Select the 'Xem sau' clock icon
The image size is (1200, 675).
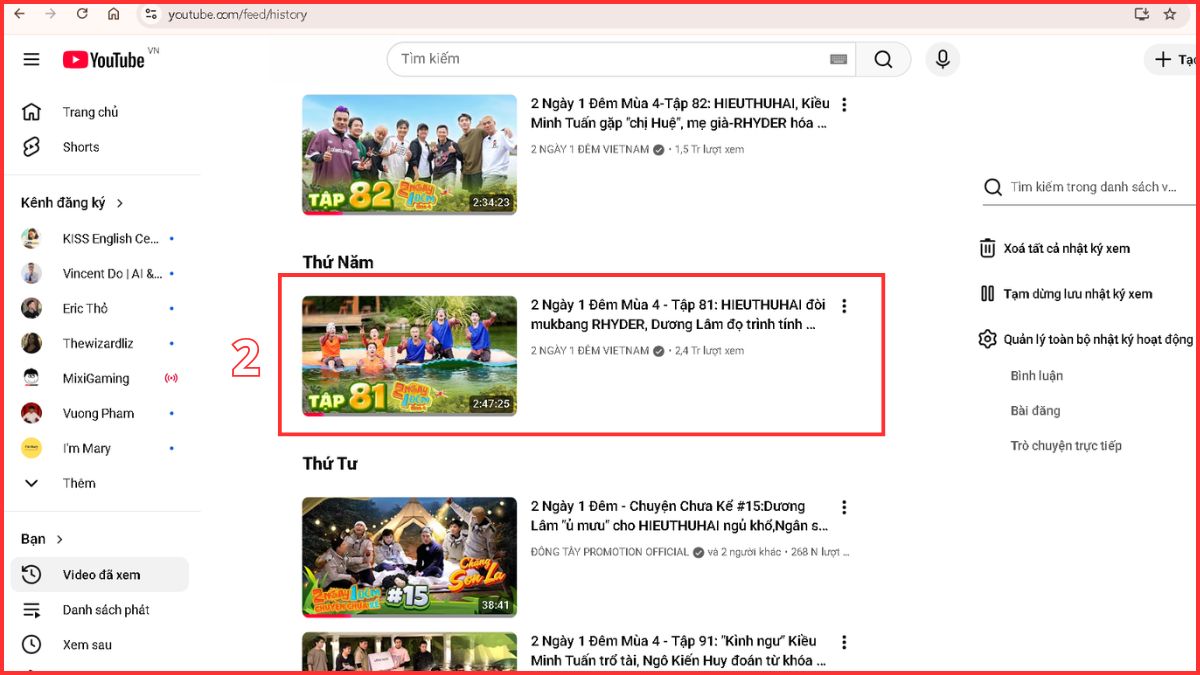(x=30, y=644)
